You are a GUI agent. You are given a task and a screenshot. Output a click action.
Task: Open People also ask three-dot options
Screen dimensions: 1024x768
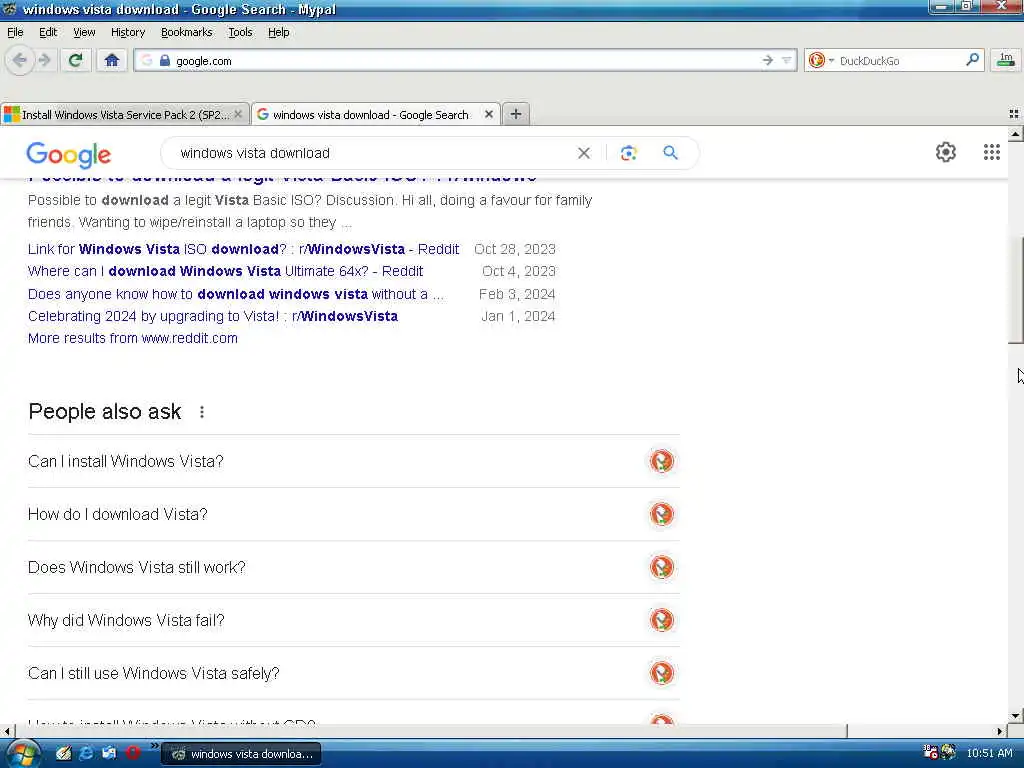202,412
